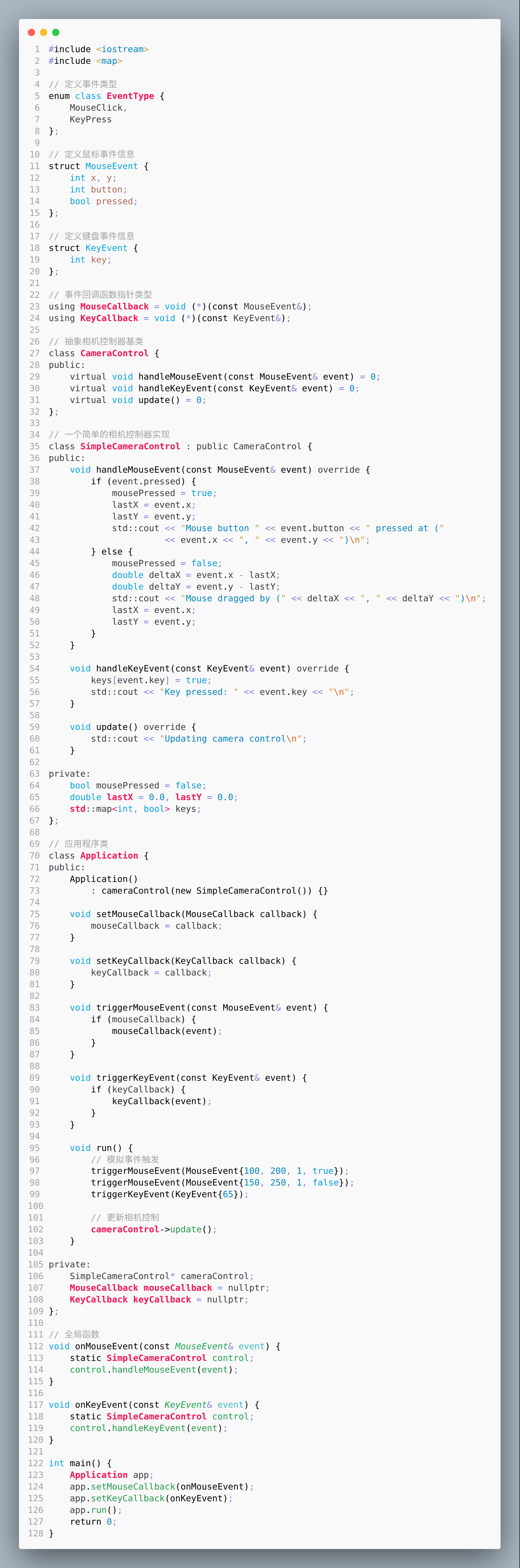
Task: Click 'void setKeyCallback' definition line
Action: tap(183, 961)
